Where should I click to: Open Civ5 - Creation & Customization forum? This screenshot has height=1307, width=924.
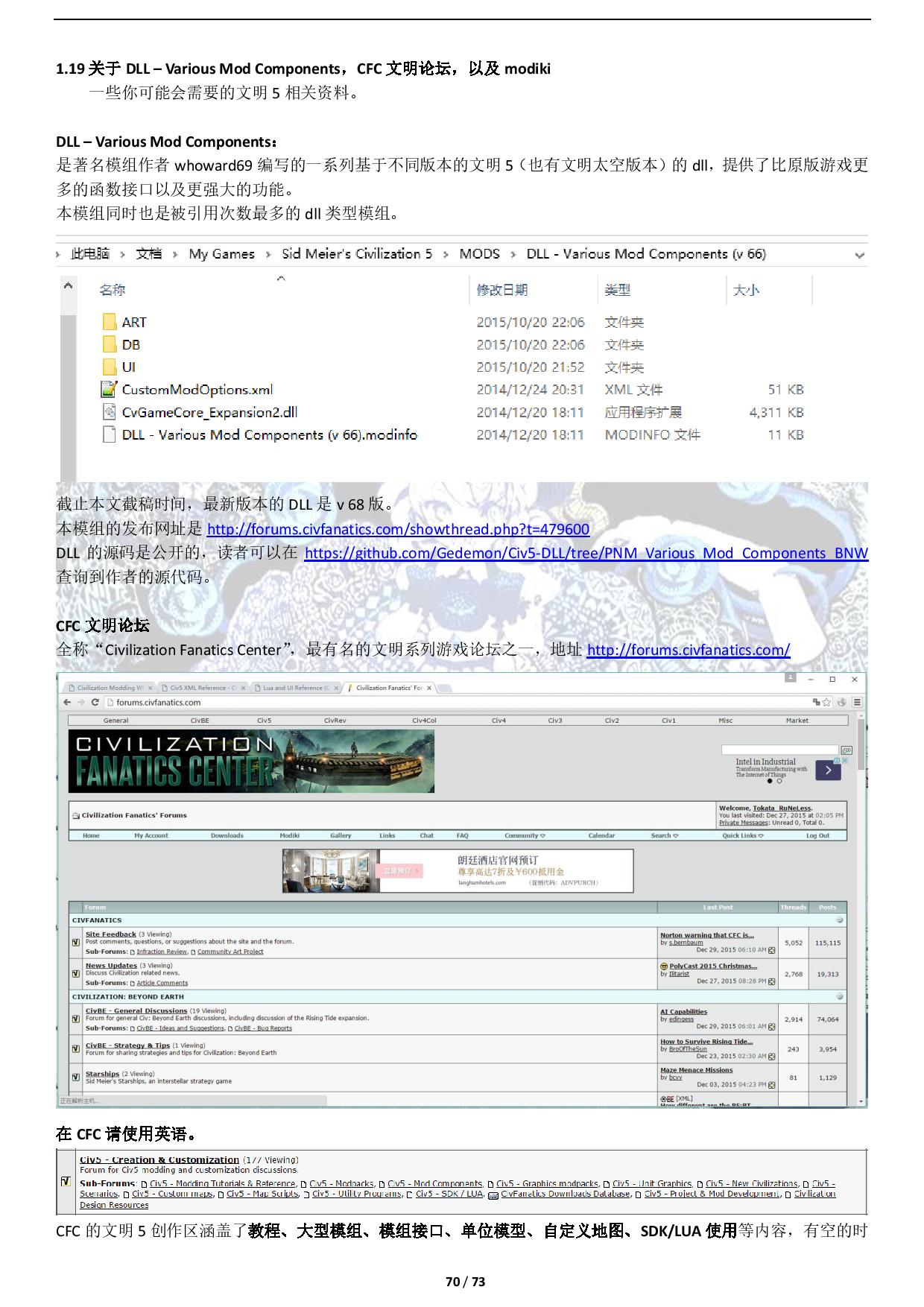pyautogui.click(x=159, y=1159)
